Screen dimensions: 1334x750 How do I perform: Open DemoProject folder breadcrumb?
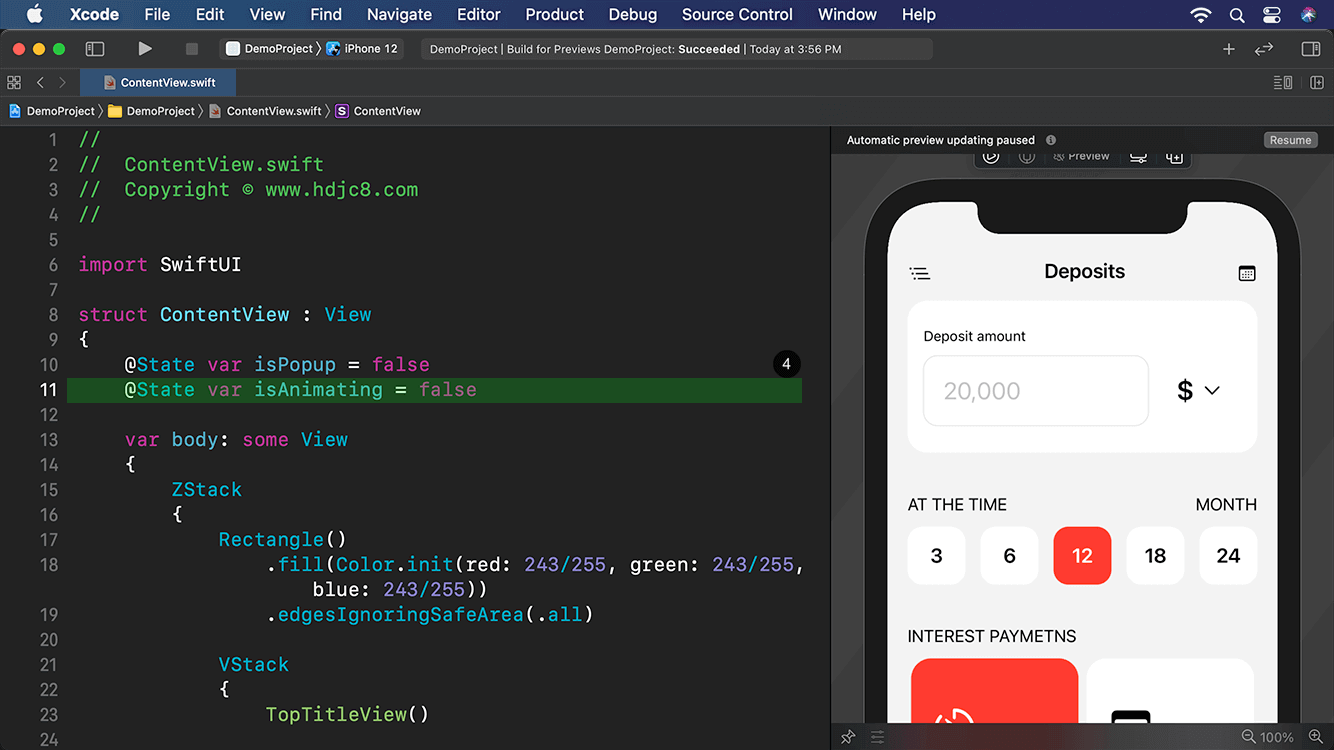[x=151, y=111]
